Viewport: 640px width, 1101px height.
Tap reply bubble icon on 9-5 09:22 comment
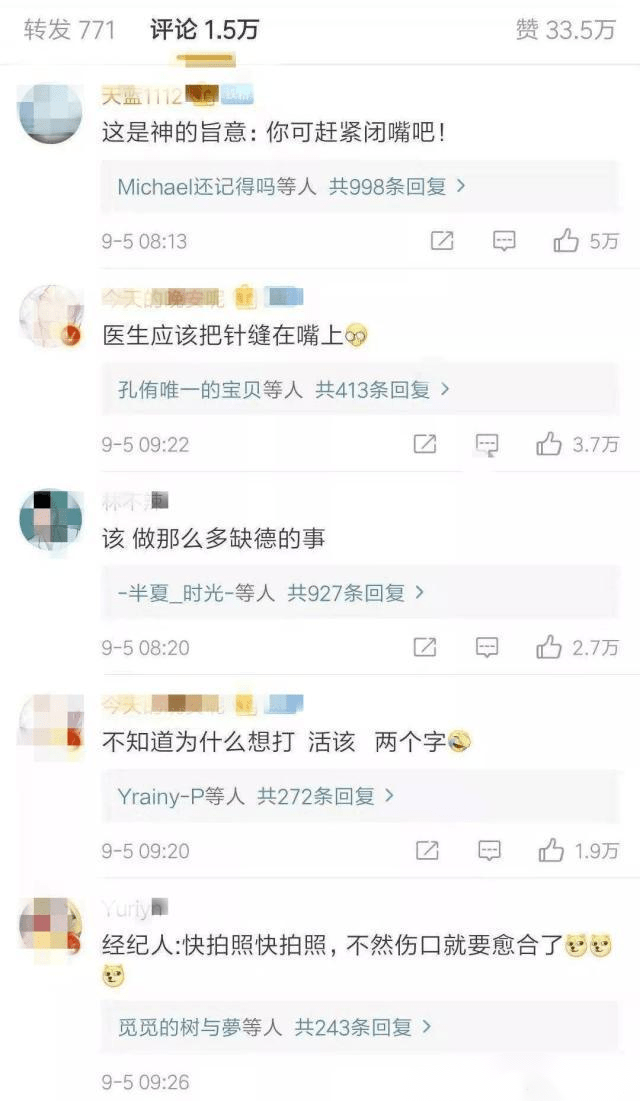pyautogui.click(x=487, y=444)
